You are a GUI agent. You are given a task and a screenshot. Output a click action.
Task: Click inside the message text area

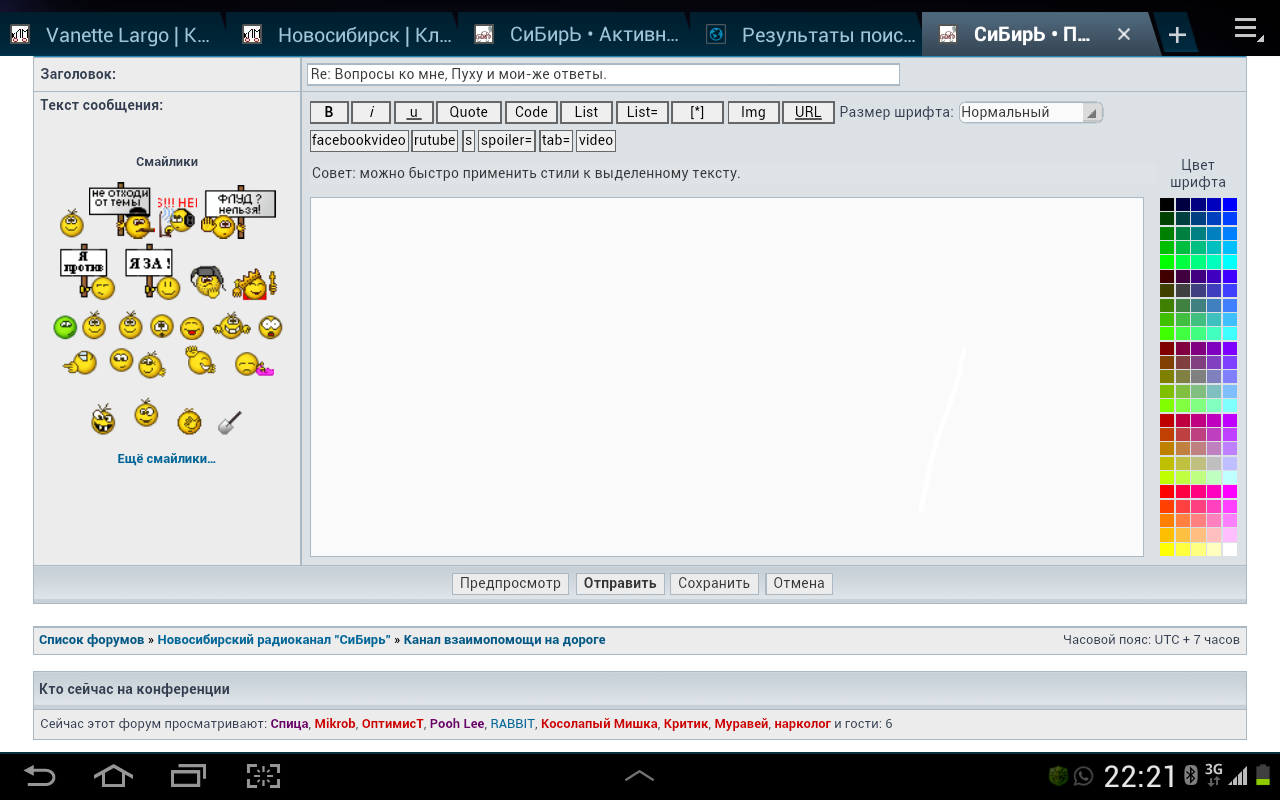point(726,376)
